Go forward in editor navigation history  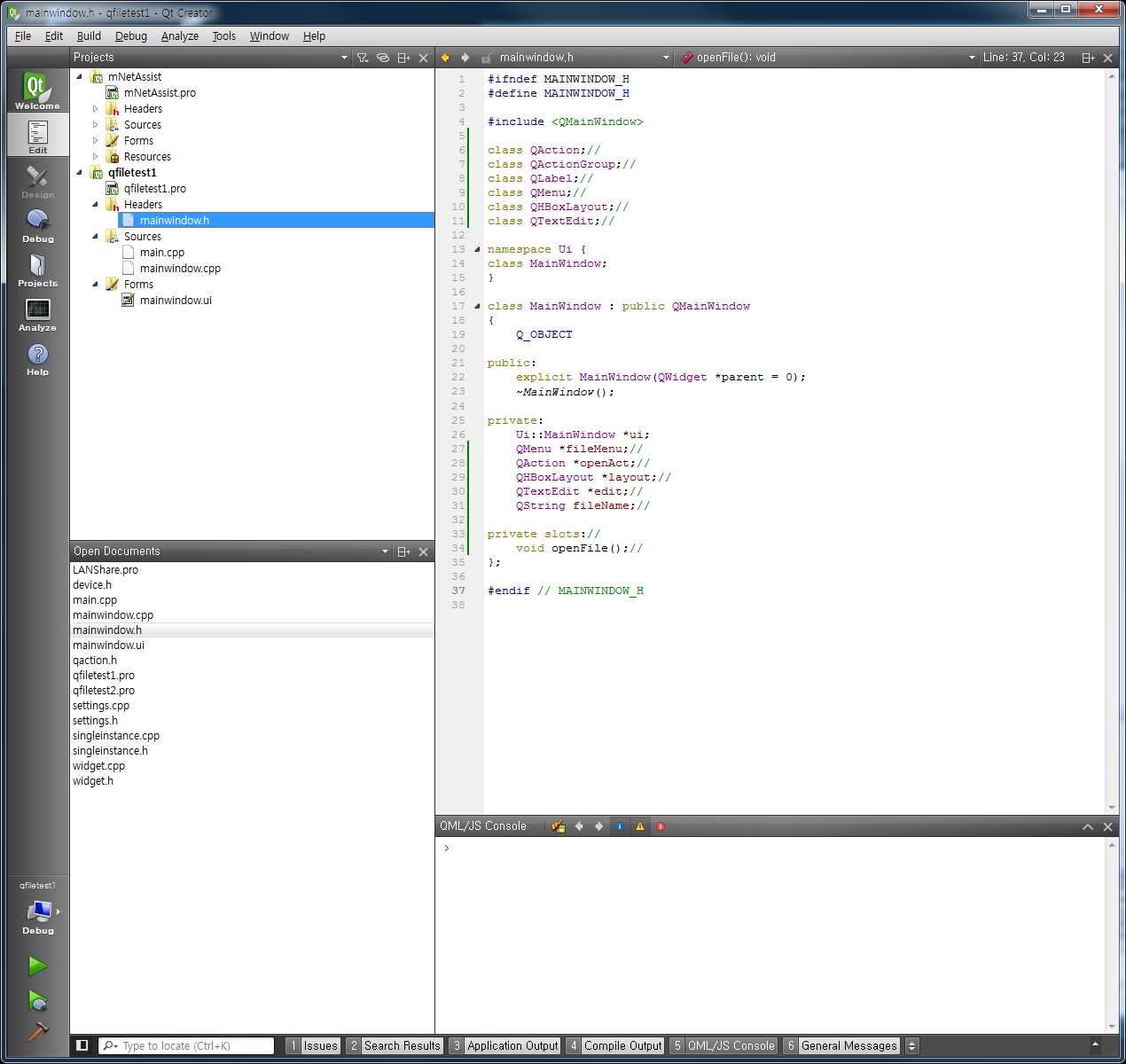(x=465, y=58)
